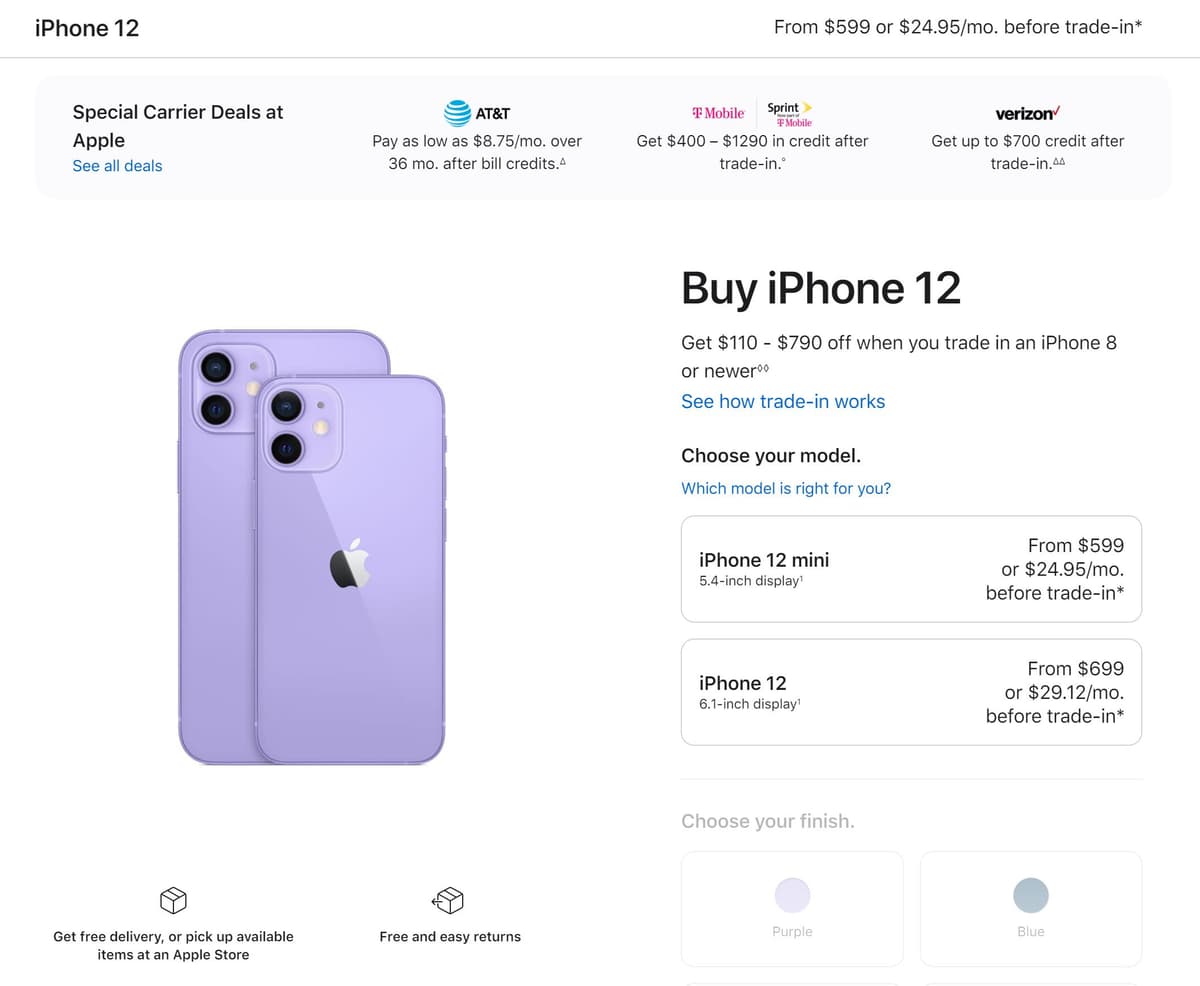Open the See all deals link
The height and width of the screenshot is (986, 1200).
click(x=117, y=166)
